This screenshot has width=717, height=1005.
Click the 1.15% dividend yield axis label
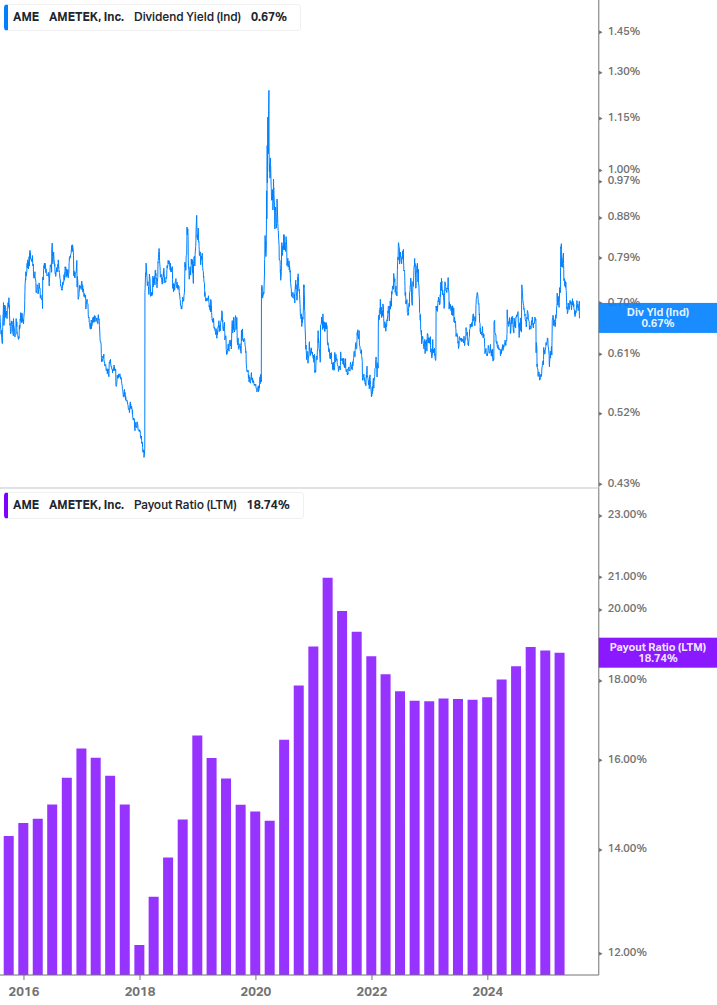623,117
